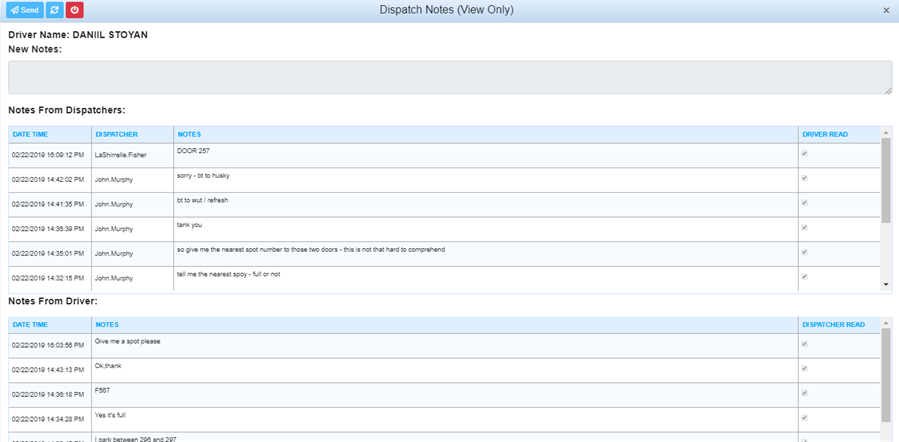
Task: Select 'tell me the nearest spoy - full or not'
Action: (229, 274)
